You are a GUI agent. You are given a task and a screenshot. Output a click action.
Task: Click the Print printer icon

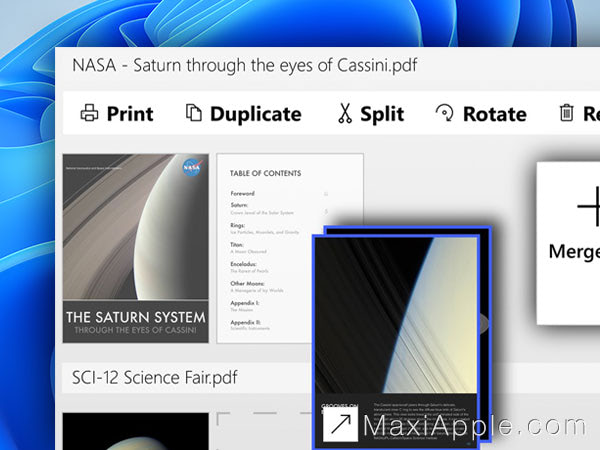point(90,113)
